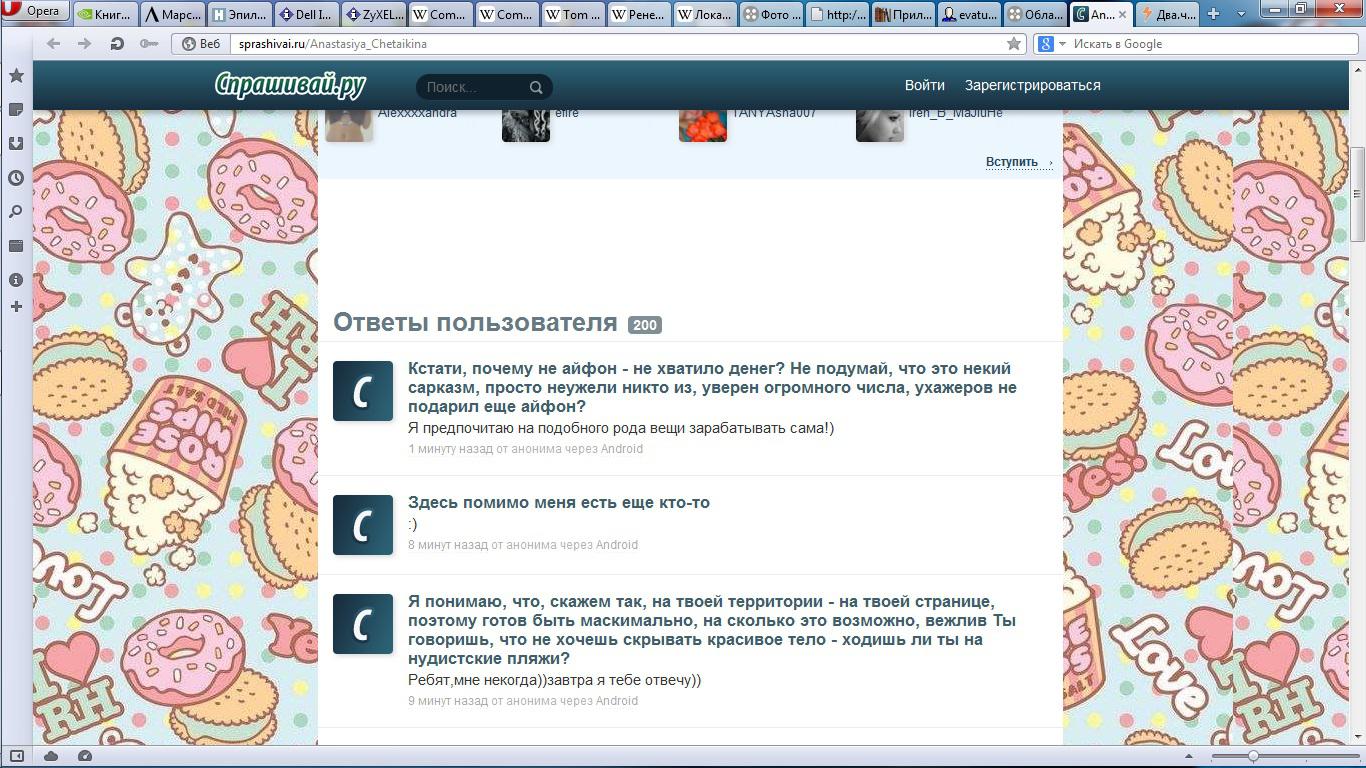The height and width of the screenshot is (768, 1366).
Task: Toggle the sidebar panel from status bar
Action: 17,756
